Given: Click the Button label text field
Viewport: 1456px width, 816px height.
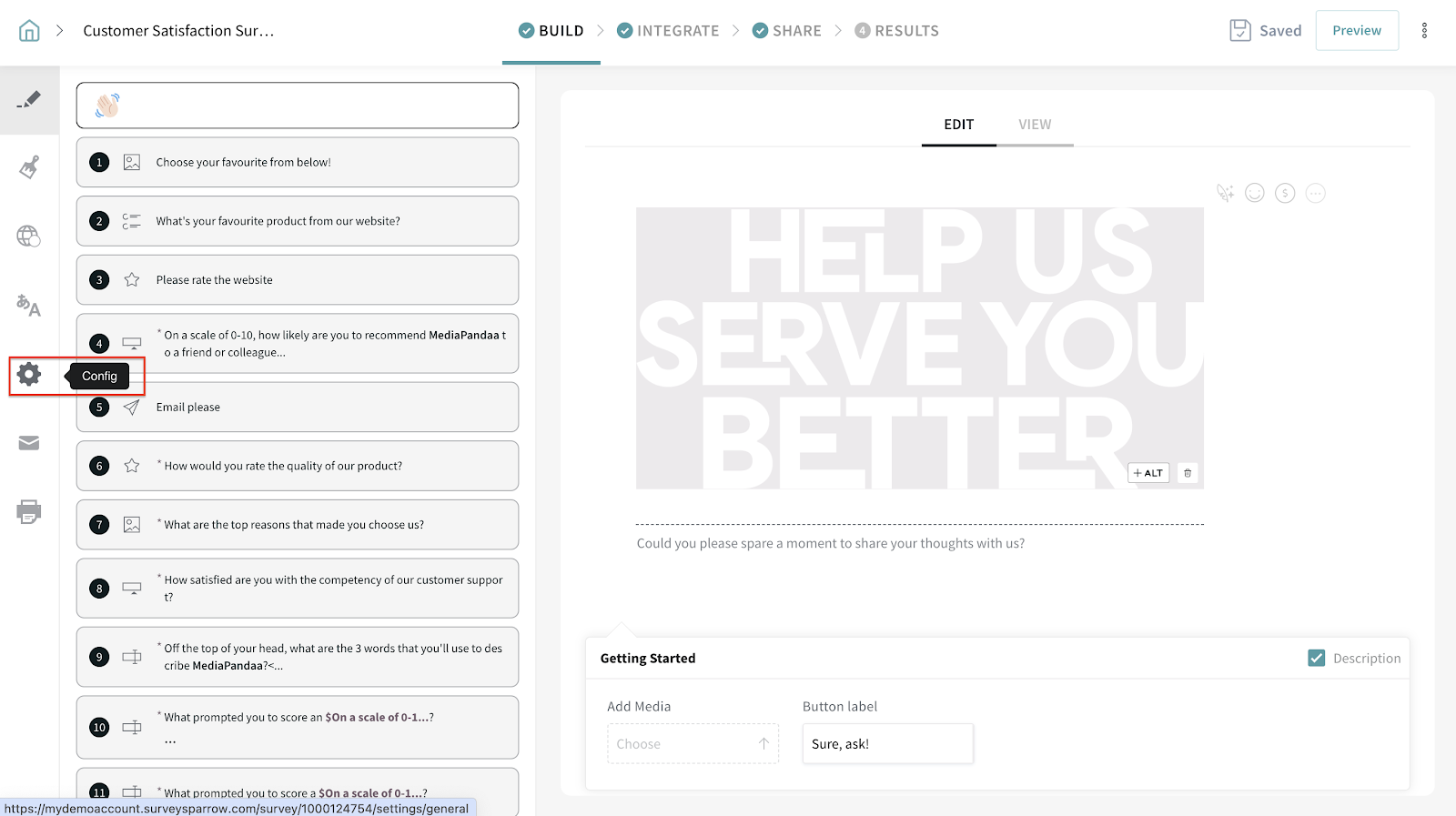Looking at the screenshot, I should [887, 744].
